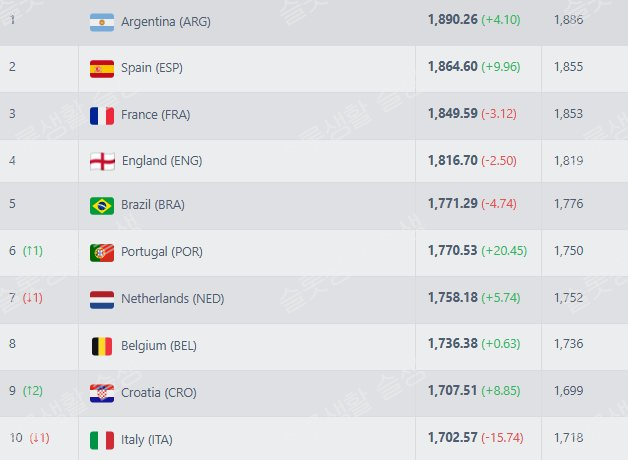Screen dimensions: 628x460
Task: Click the Italy flag icon
Action: [102, 440]
